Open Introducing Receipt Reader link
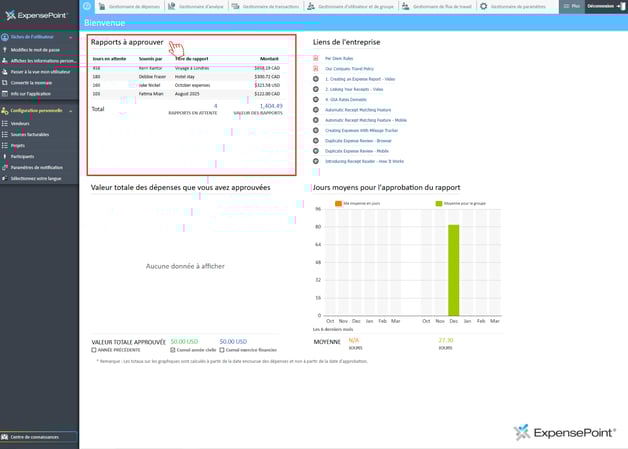Image resolution: width=628 pixels, height=449 pixels. 364,161
